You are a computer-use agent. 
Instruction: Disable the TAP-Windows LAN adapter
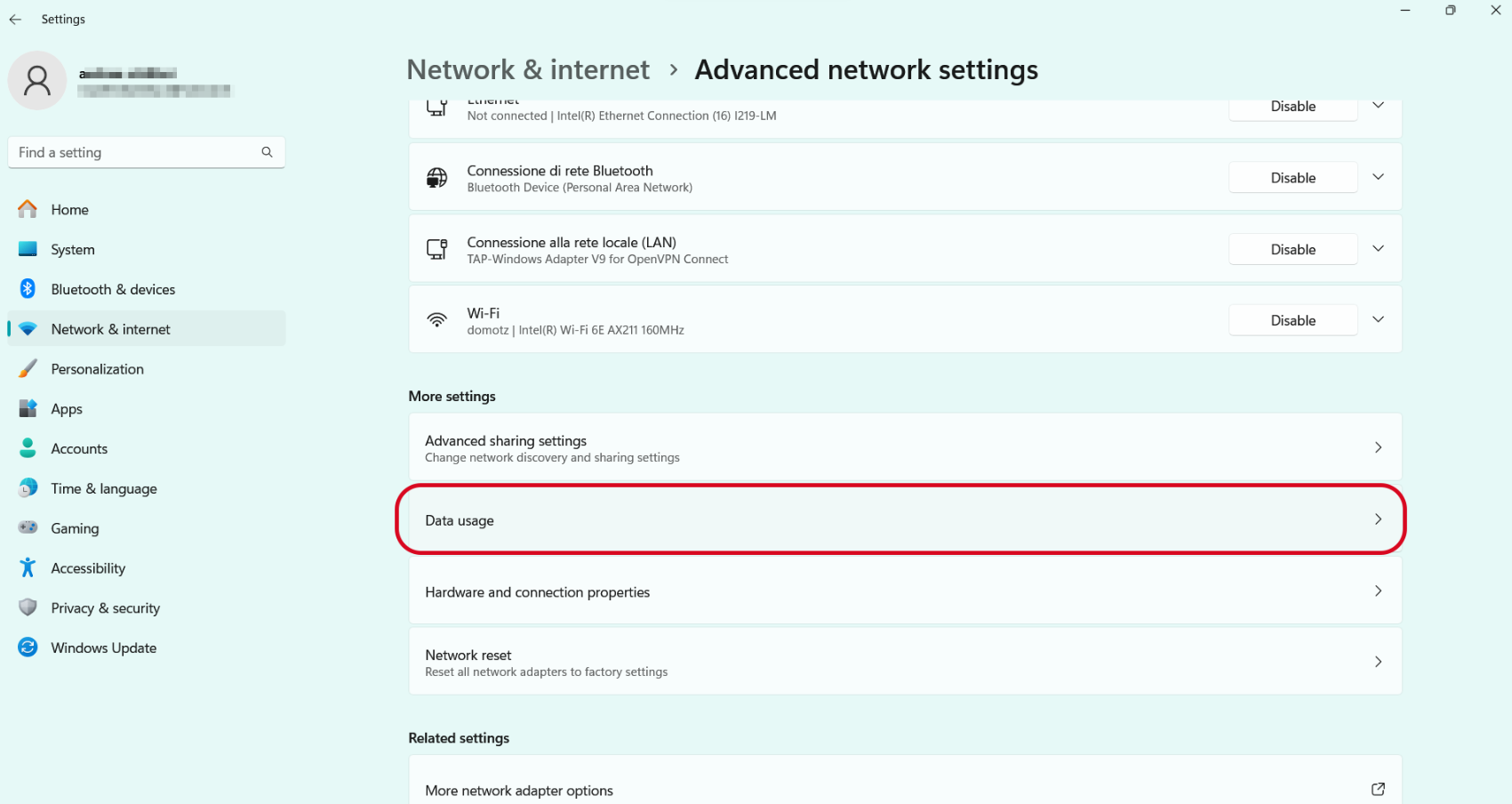[1292, 249]
